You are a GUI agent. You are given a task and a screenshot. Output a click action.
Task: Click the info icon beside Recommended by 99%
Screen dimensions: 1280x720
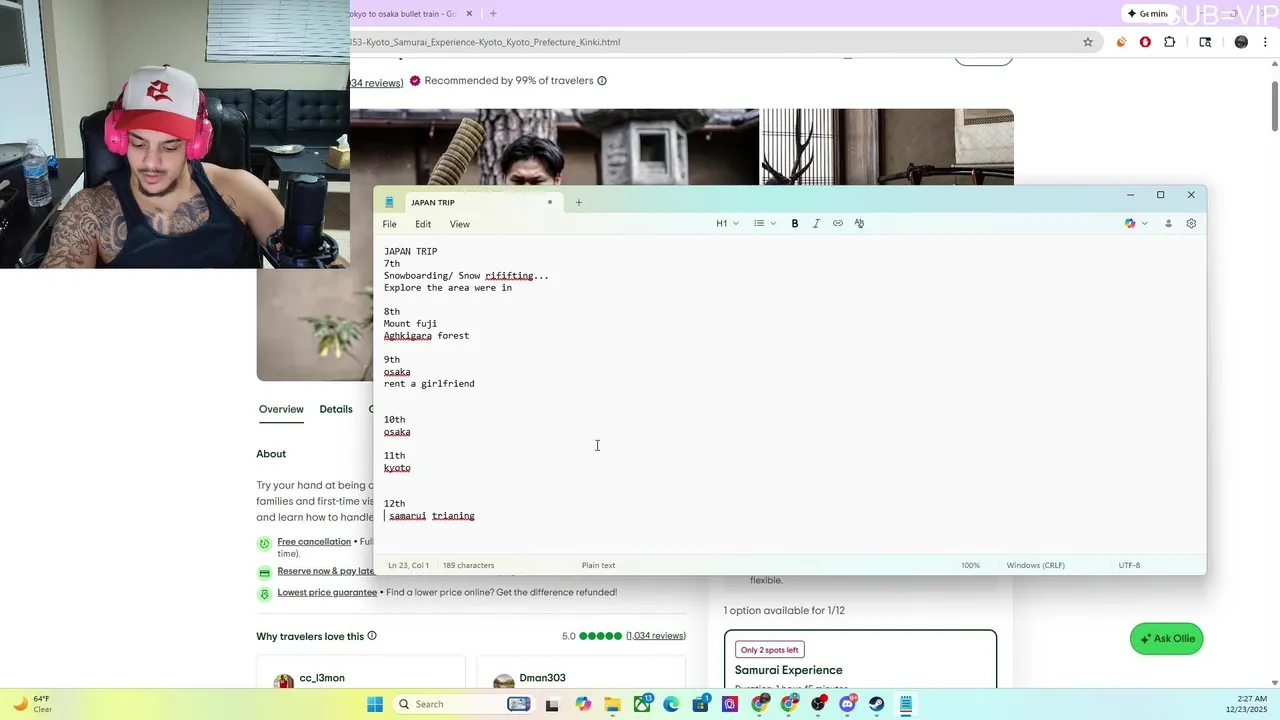(602, 81)
